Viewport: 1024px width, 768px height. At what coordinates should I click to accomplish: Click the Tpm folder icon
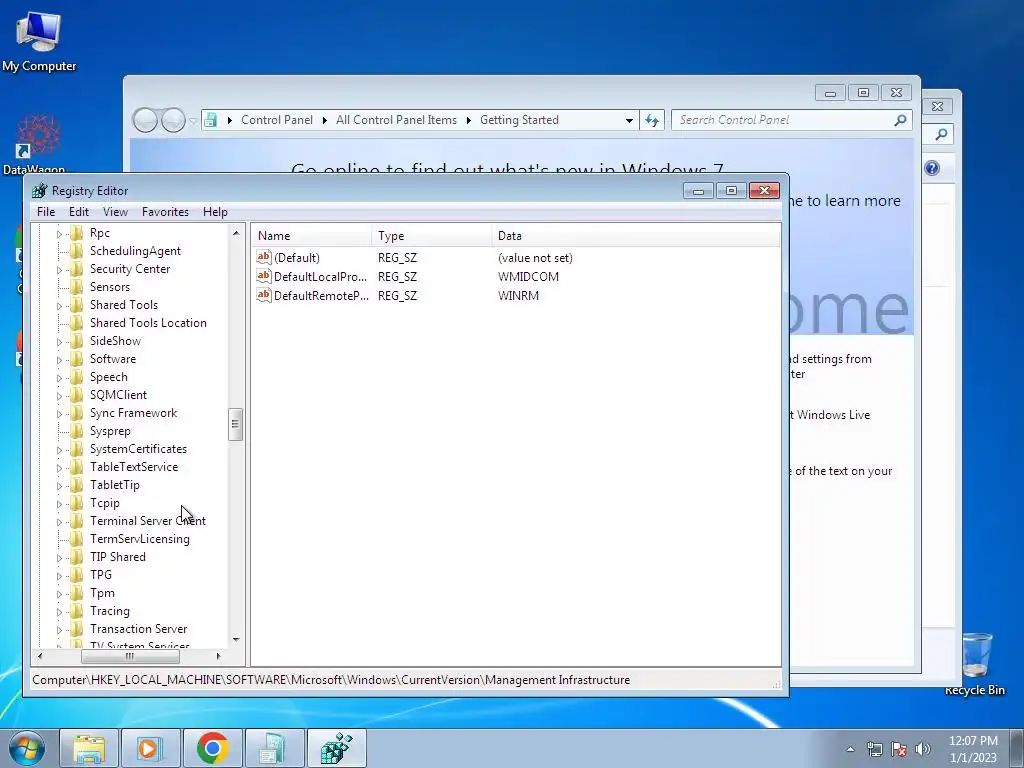click(76, 593)
